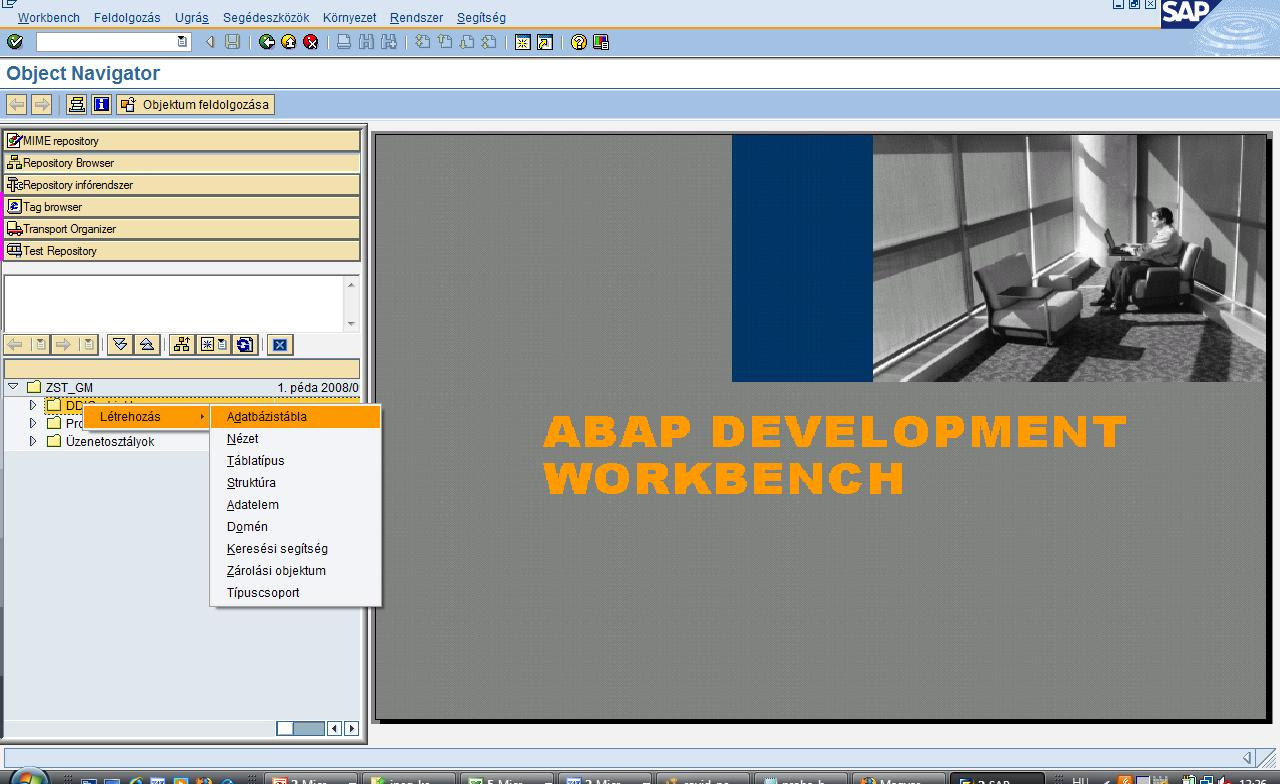Click the First Page icon
The width and height of the screenshot is (1280, 784).
coord(423,42)
